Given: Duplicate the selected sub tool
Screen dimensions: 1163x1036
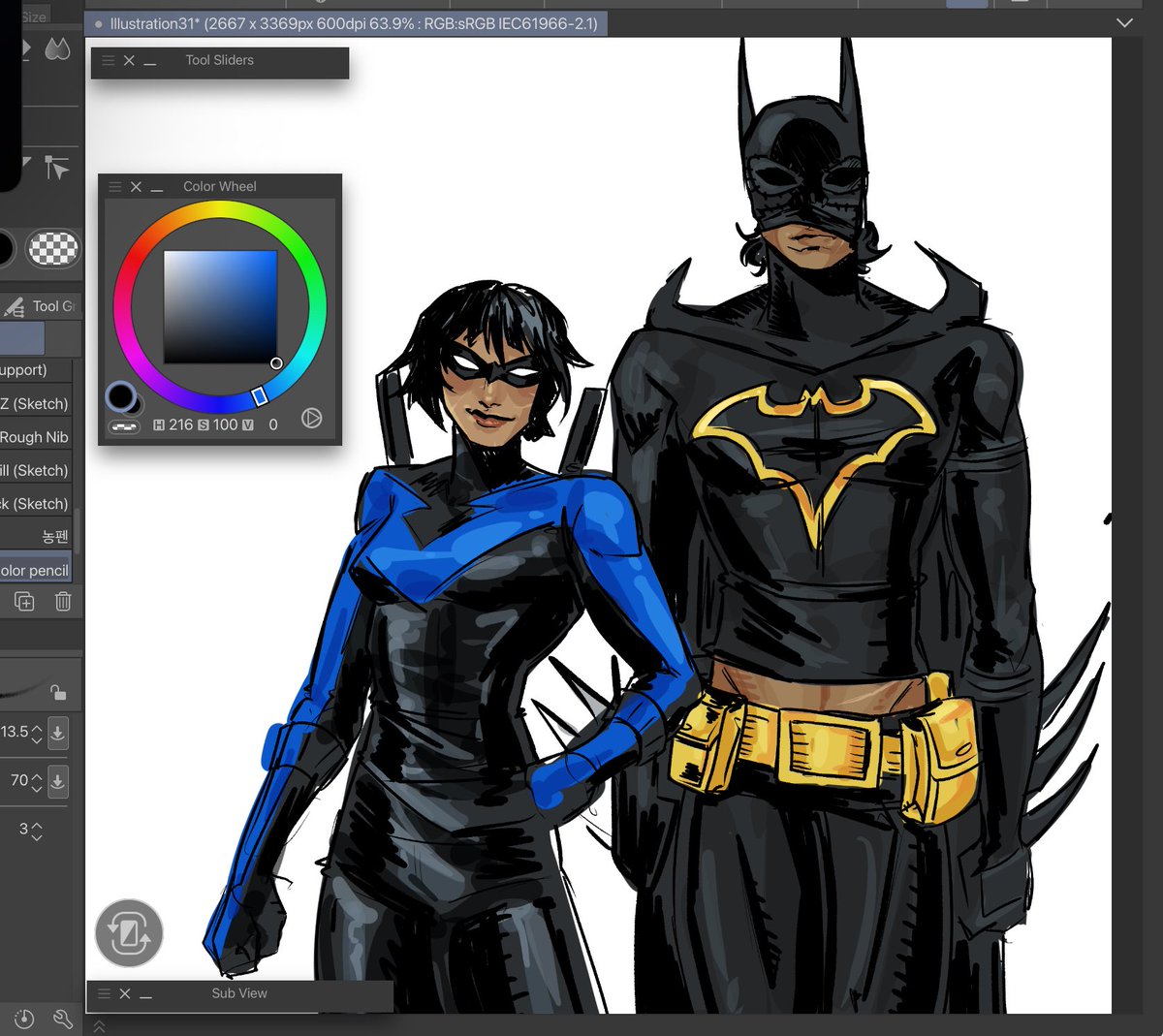Looking at the screenshot, I should pyautogui.click(x=24, y=602).
